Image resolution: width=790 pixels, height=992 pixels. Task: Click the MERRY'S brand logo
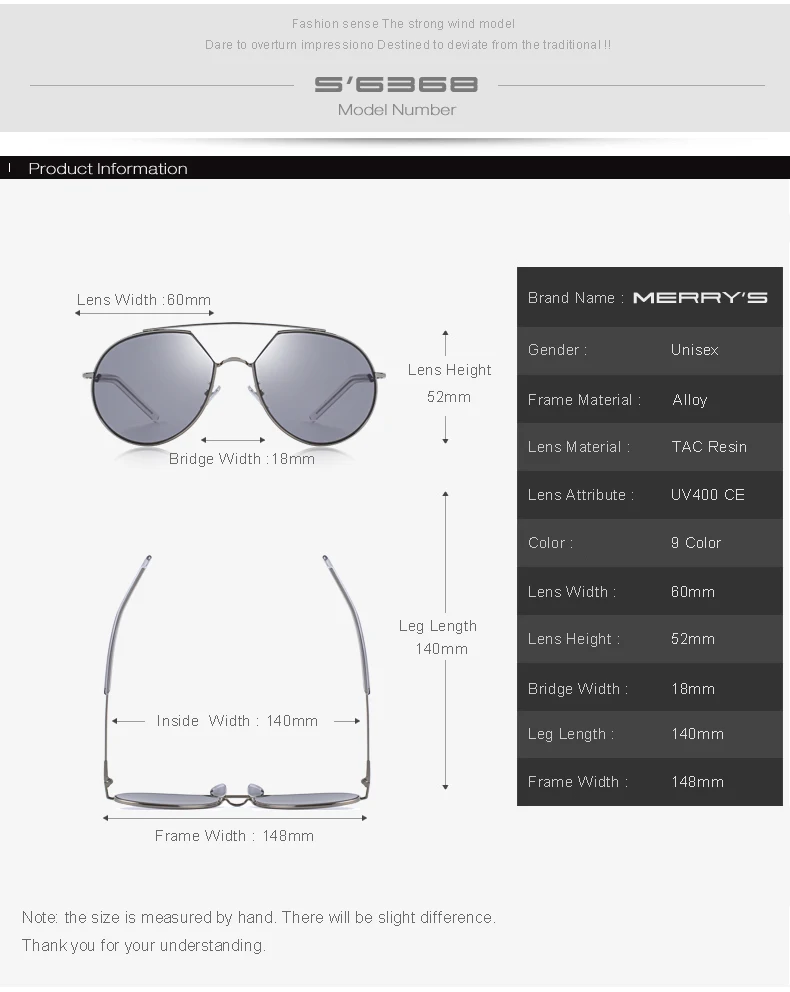coord(700,298)
